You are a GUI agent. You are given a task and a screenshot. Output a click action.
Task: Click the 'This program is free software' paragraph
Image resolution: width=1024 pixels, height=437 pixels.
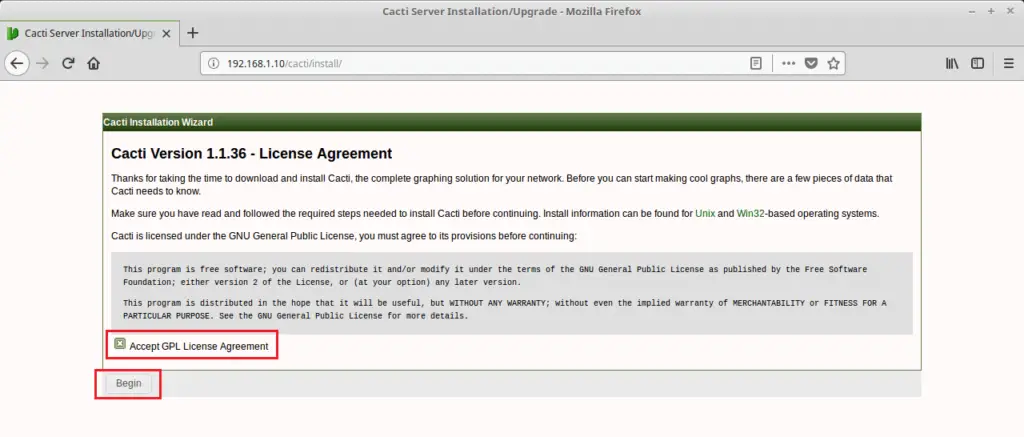click(x=495, y=276)
